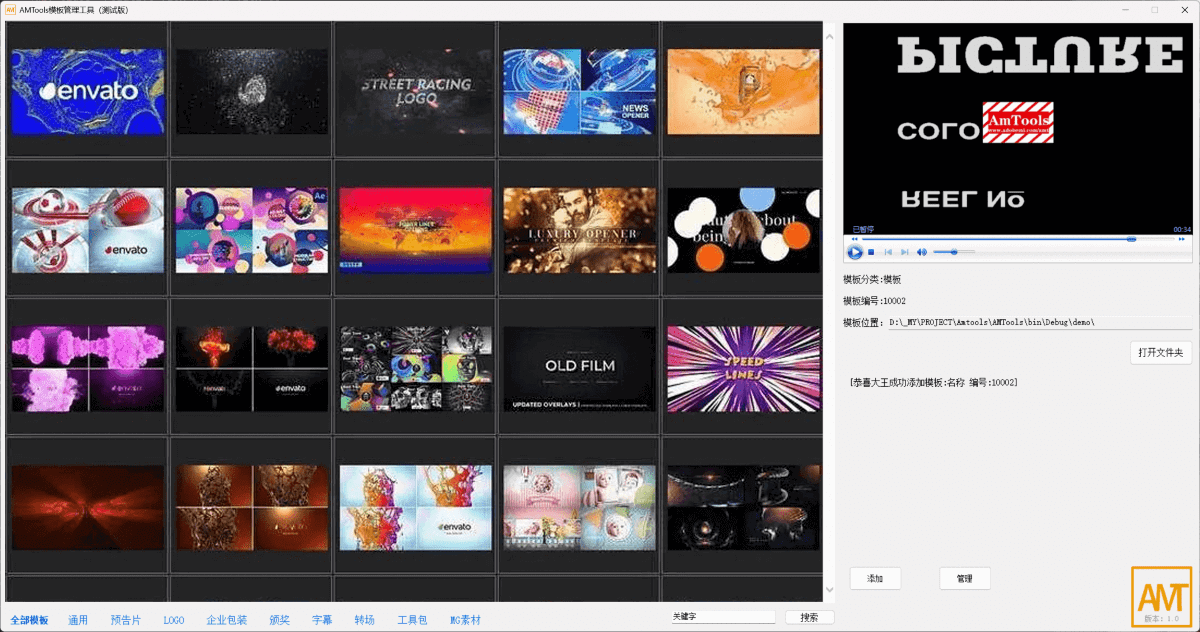Click the 添加 button
Screen dimensions: 1200x632
875,579
